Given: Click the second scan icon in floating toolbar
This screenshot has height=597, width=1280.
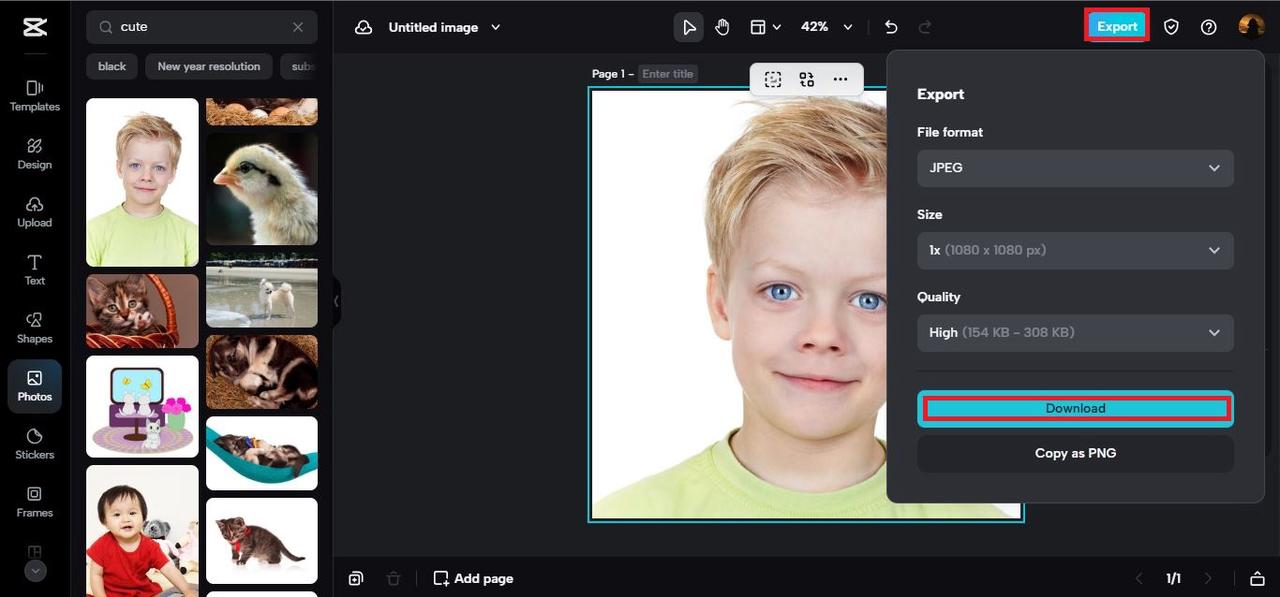Looking at the screenshot, I should [807, 80].
